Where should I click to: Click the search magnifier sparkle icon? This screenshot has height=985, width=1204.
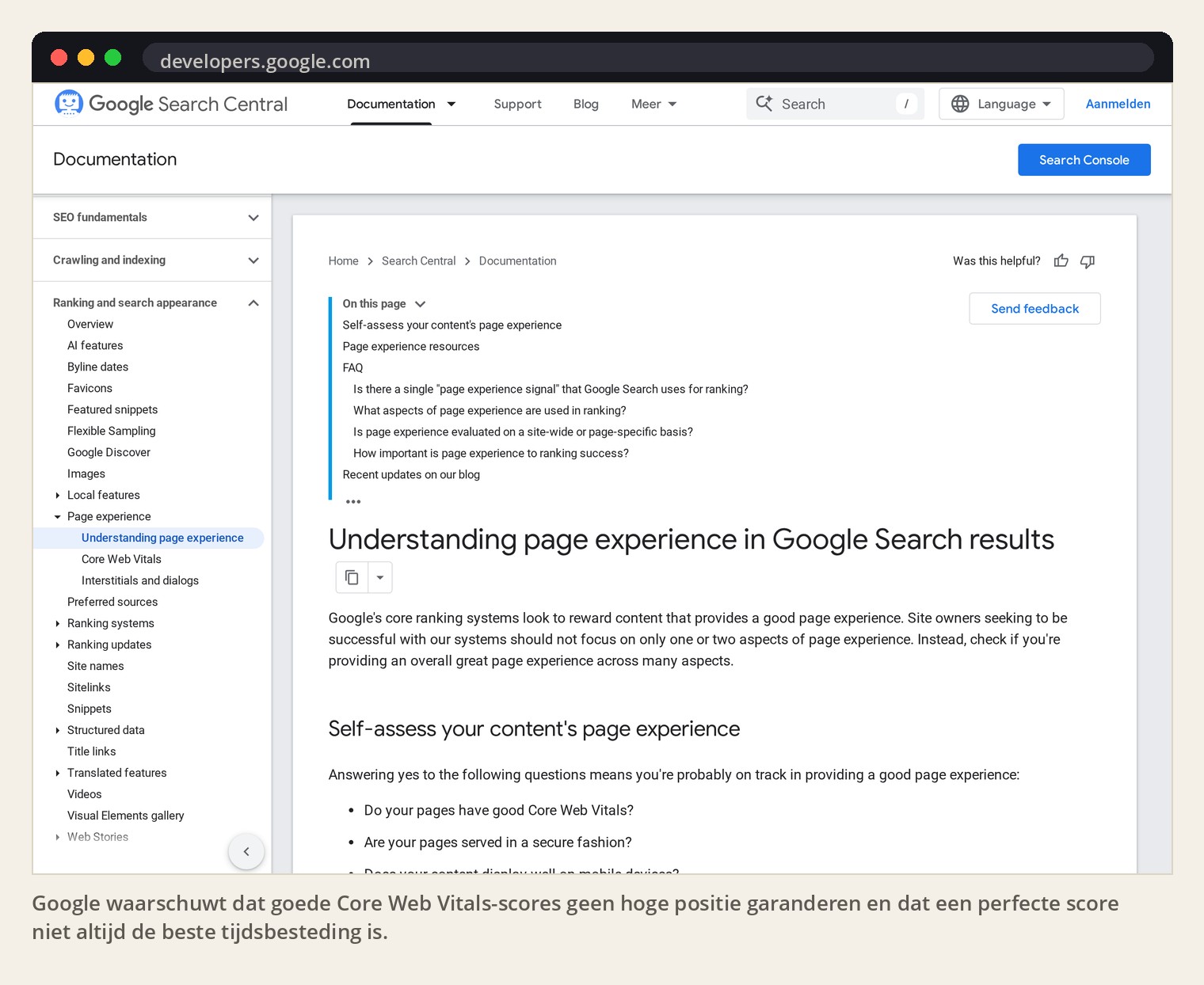point(764,104)
